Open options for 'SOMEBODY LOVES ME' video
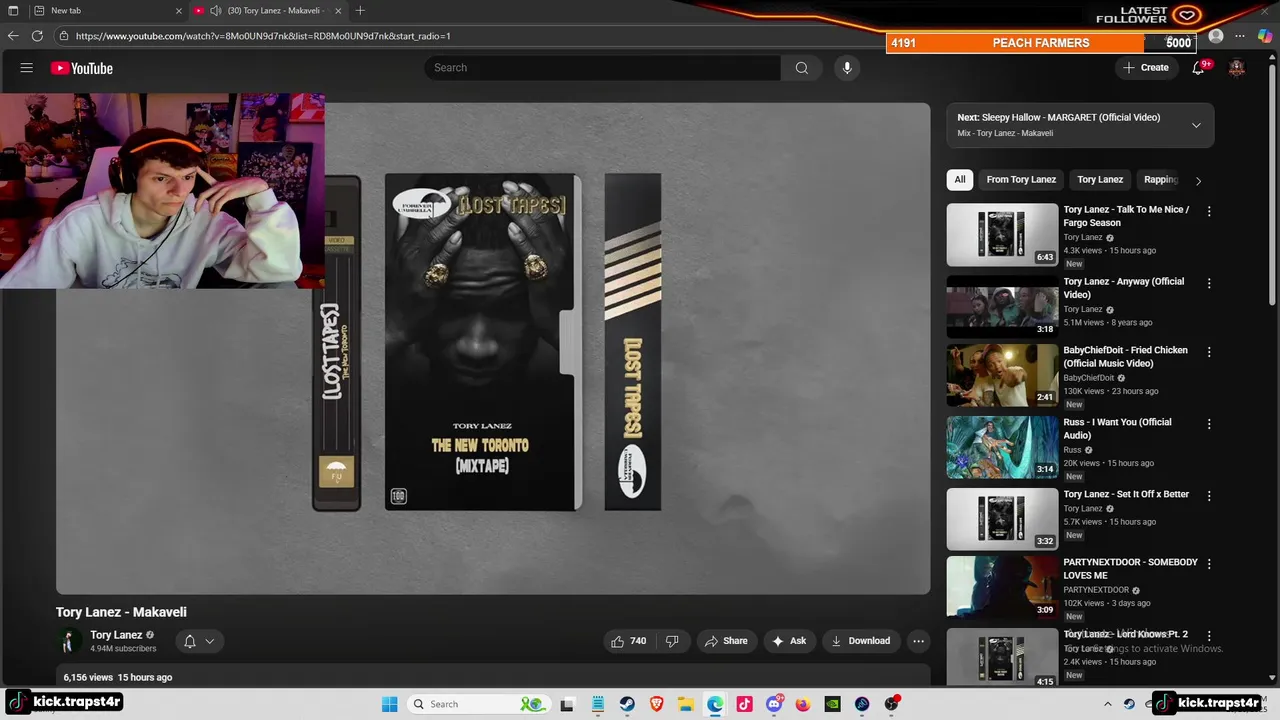The width and height of the screenshot is (1280, 720). tap(1209, 564)
